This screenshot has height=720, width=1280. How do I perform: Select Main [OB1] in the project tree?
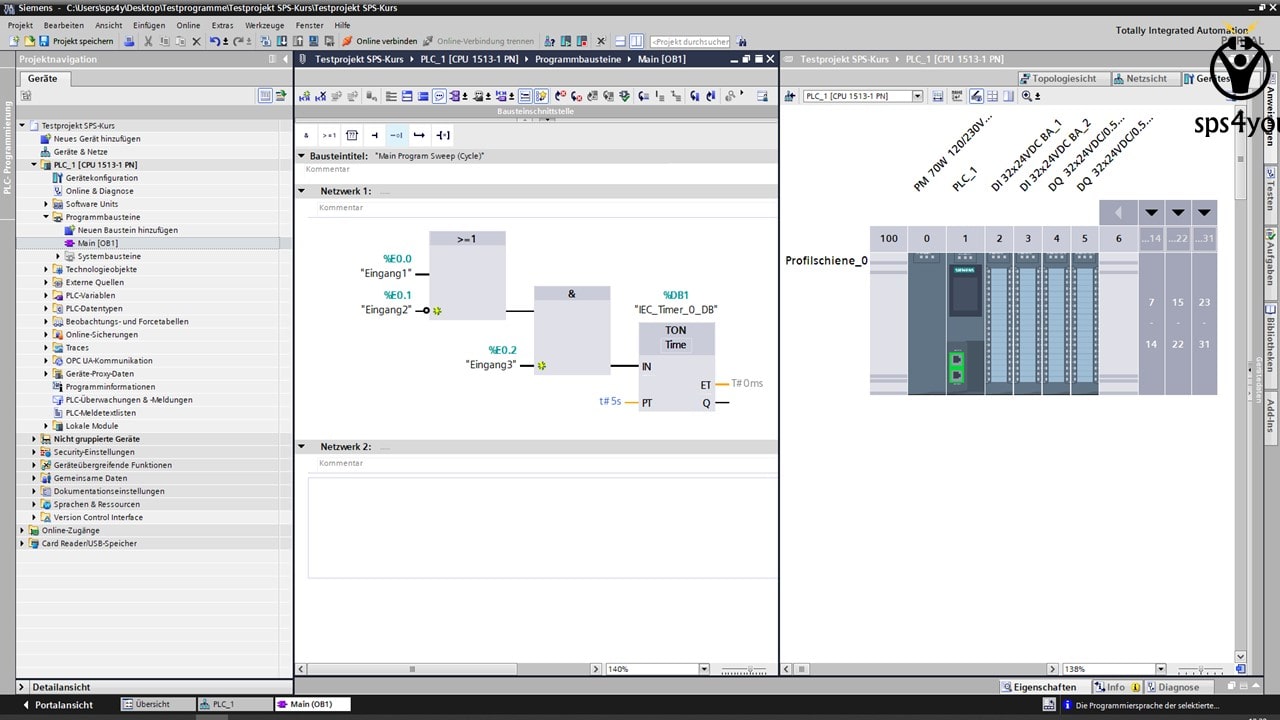(x=98, y=243)
